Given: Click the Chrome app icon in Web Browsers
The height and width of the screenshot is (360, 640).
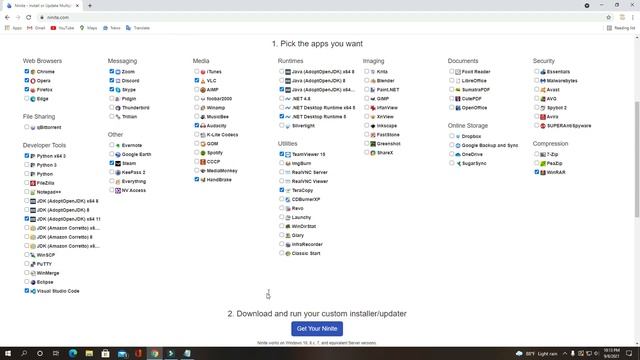Looking at the screenshot, I should 33,72.
